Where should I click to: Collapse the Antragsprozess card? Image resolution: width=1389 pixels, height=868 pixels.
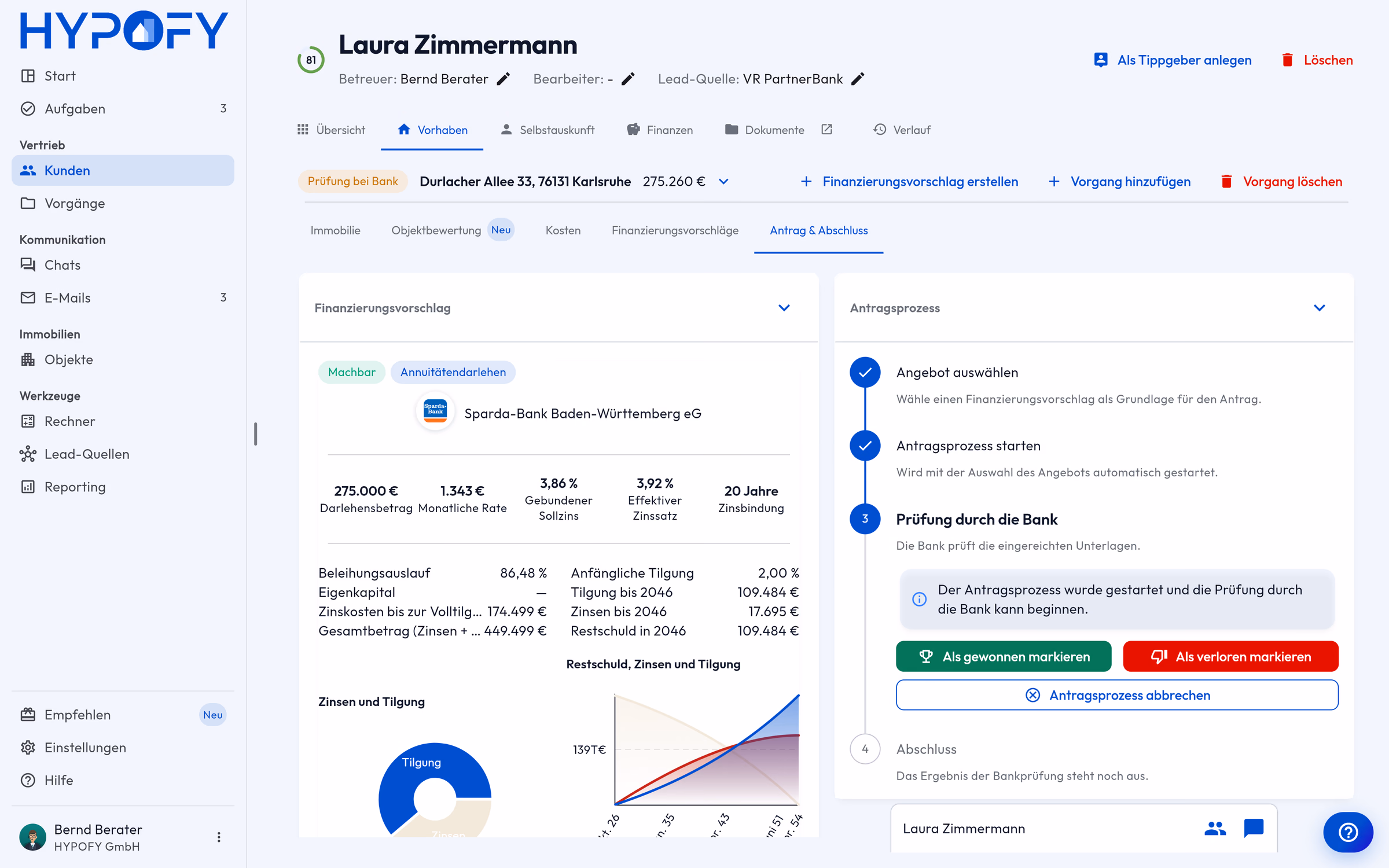1320,308
